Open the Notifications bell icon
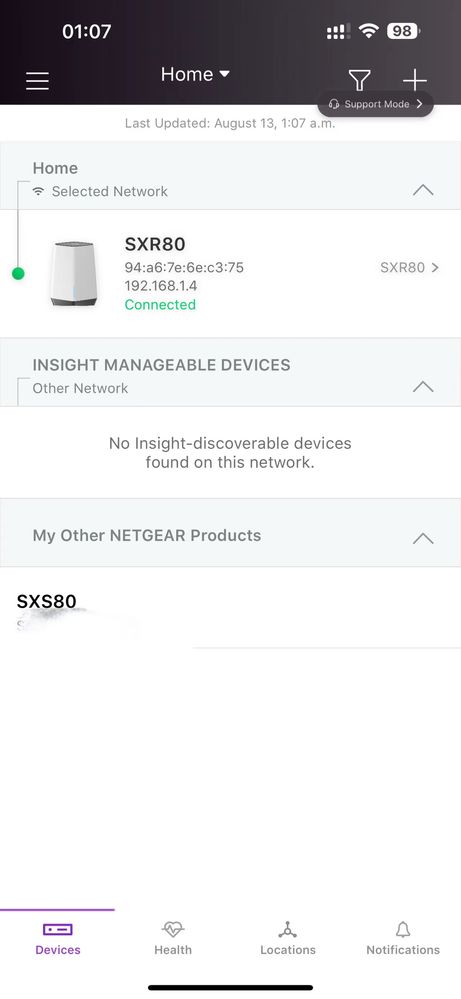Image resolution: width=461 pixels, height=999 pixels. 403,929
